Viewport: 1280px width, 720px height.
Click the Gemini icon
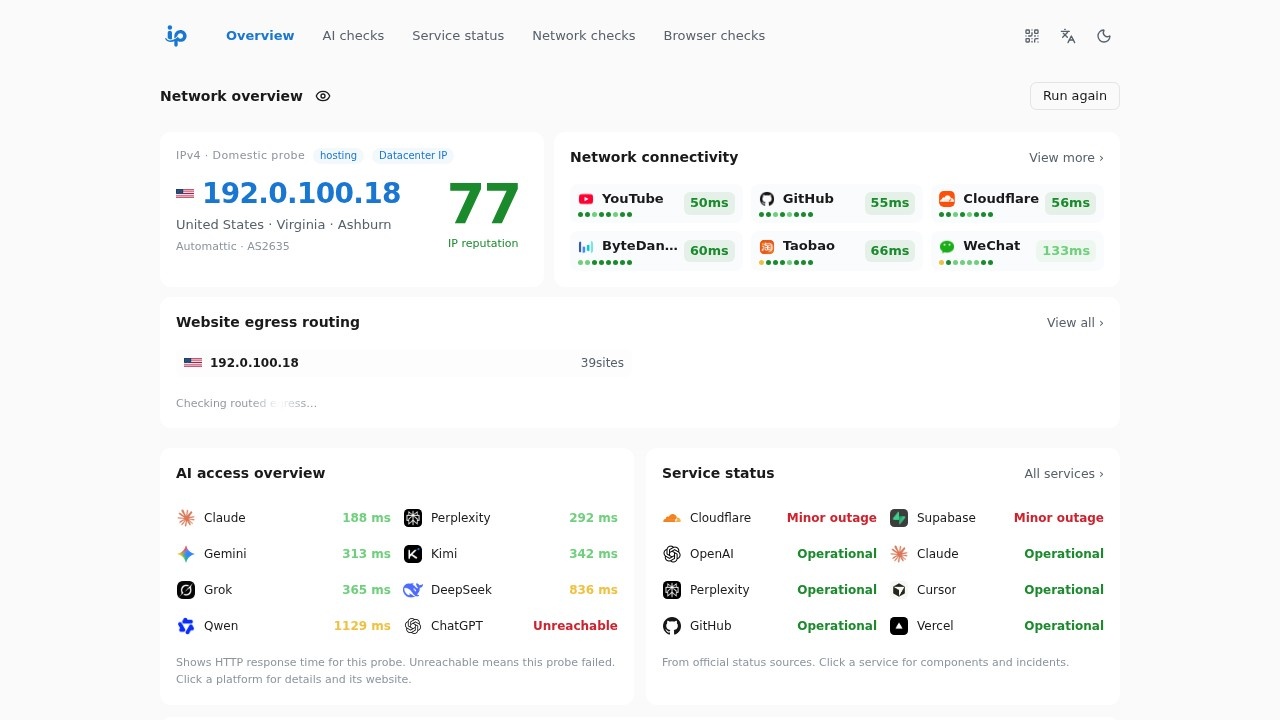[x=186, y=554]
